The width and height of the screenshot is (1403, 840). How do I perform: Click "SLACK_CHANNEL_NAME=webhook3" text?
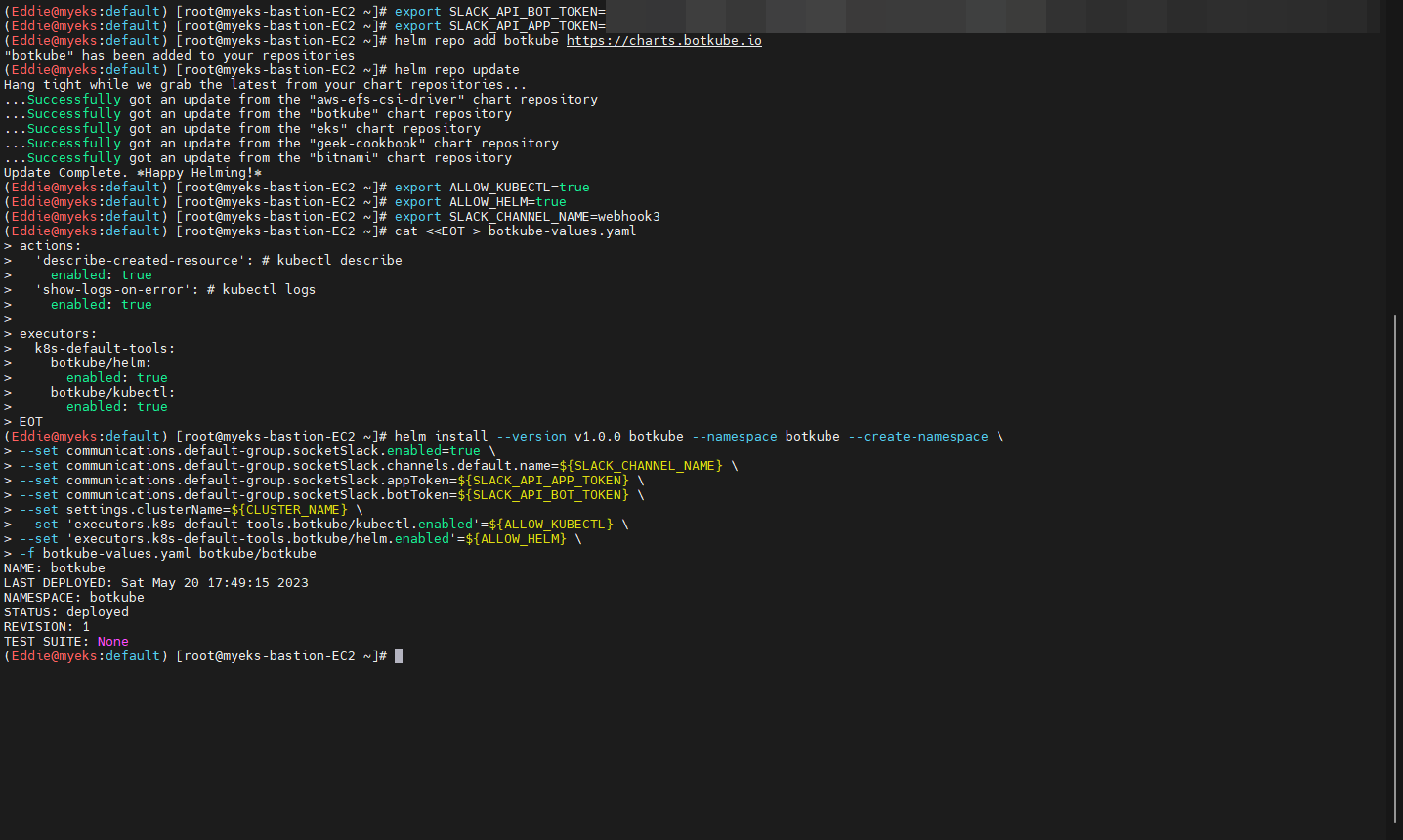click(x=555, y=217)
